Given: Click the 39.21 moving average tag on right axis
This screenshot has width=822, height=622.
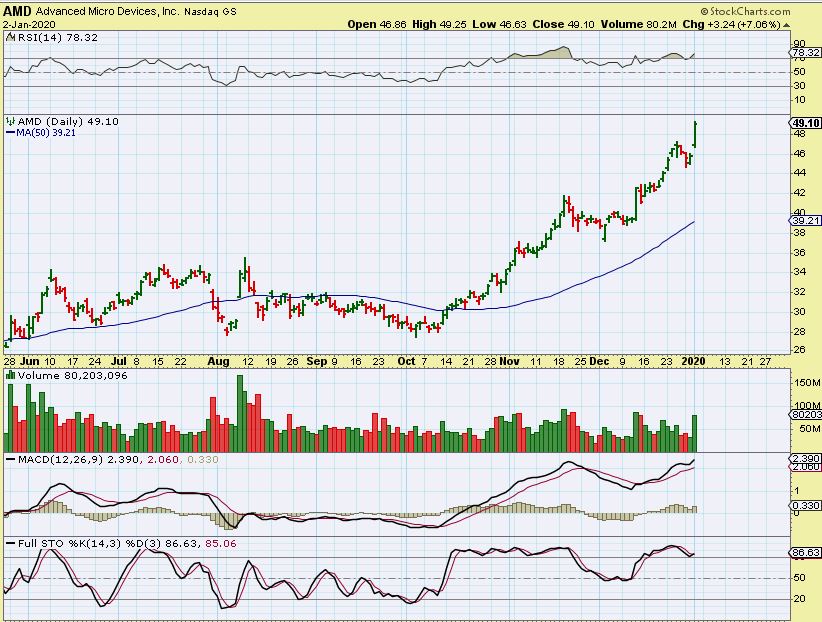Looking at the screenshot, I should point(805,220).
